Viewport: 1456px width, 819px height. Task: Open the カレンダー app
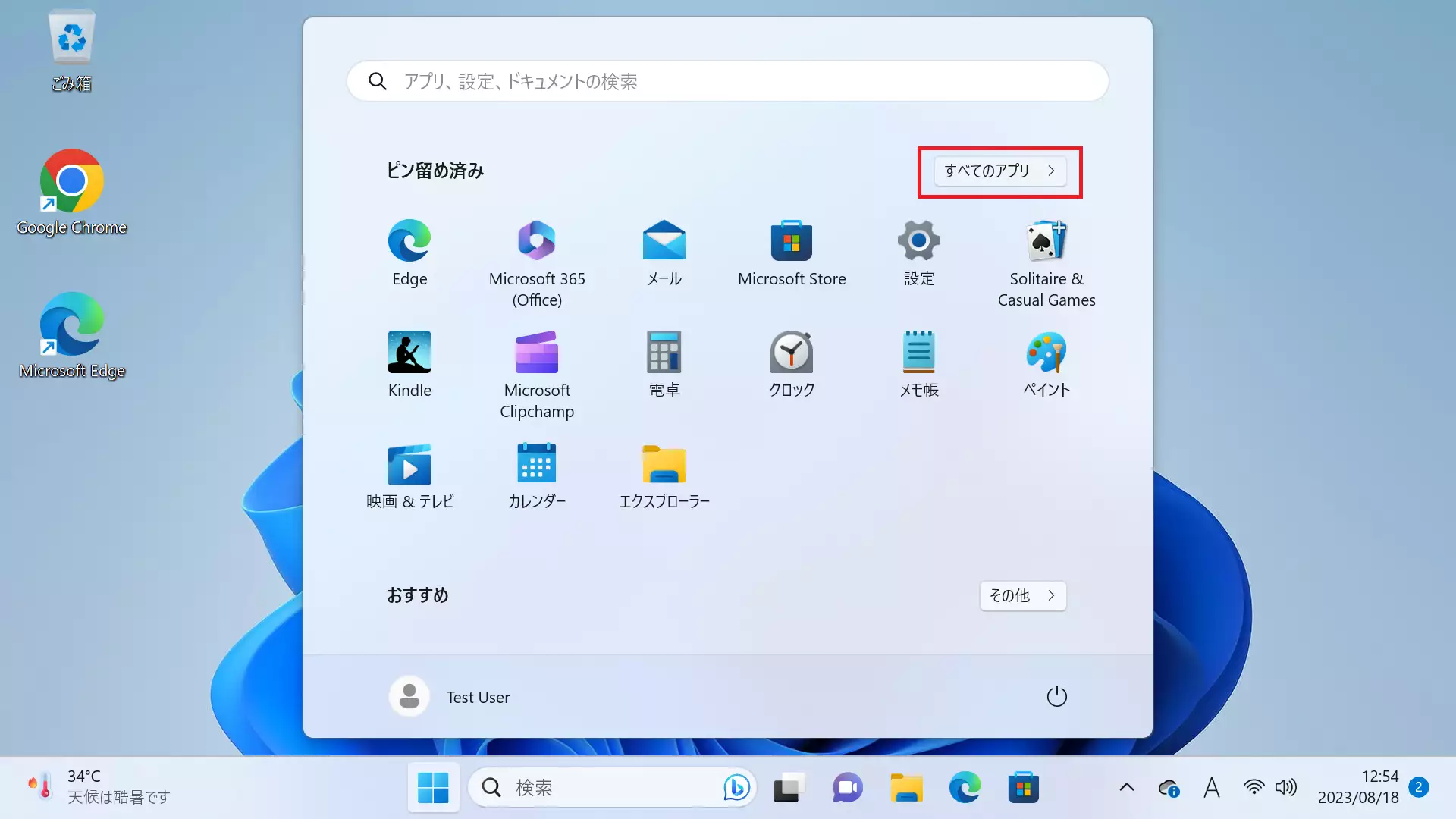point(537,476)
